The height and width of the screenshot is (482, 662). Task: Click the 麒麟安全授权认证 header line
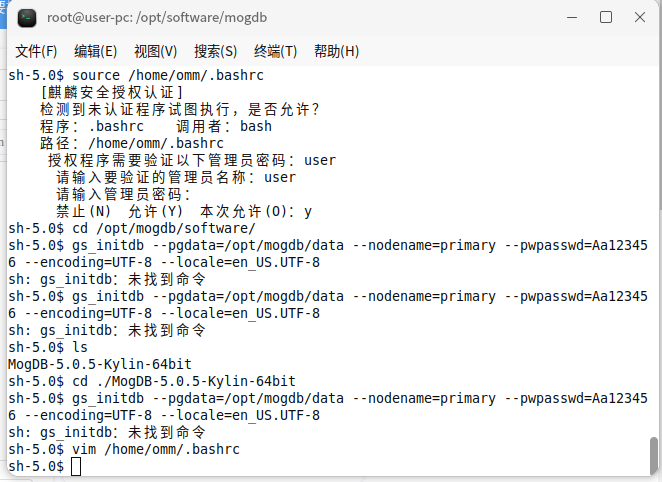[112, 92]
